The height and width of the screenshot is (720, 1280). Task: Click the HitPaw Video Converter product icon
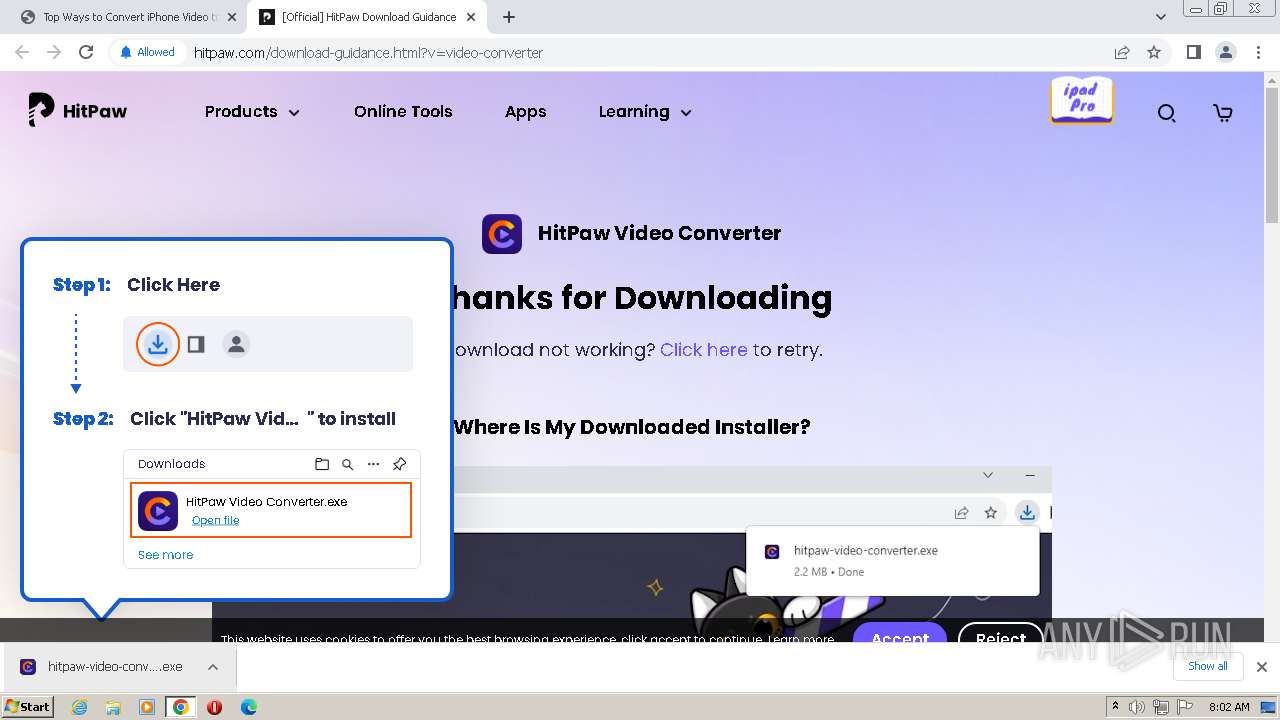(x=502, y=234)
